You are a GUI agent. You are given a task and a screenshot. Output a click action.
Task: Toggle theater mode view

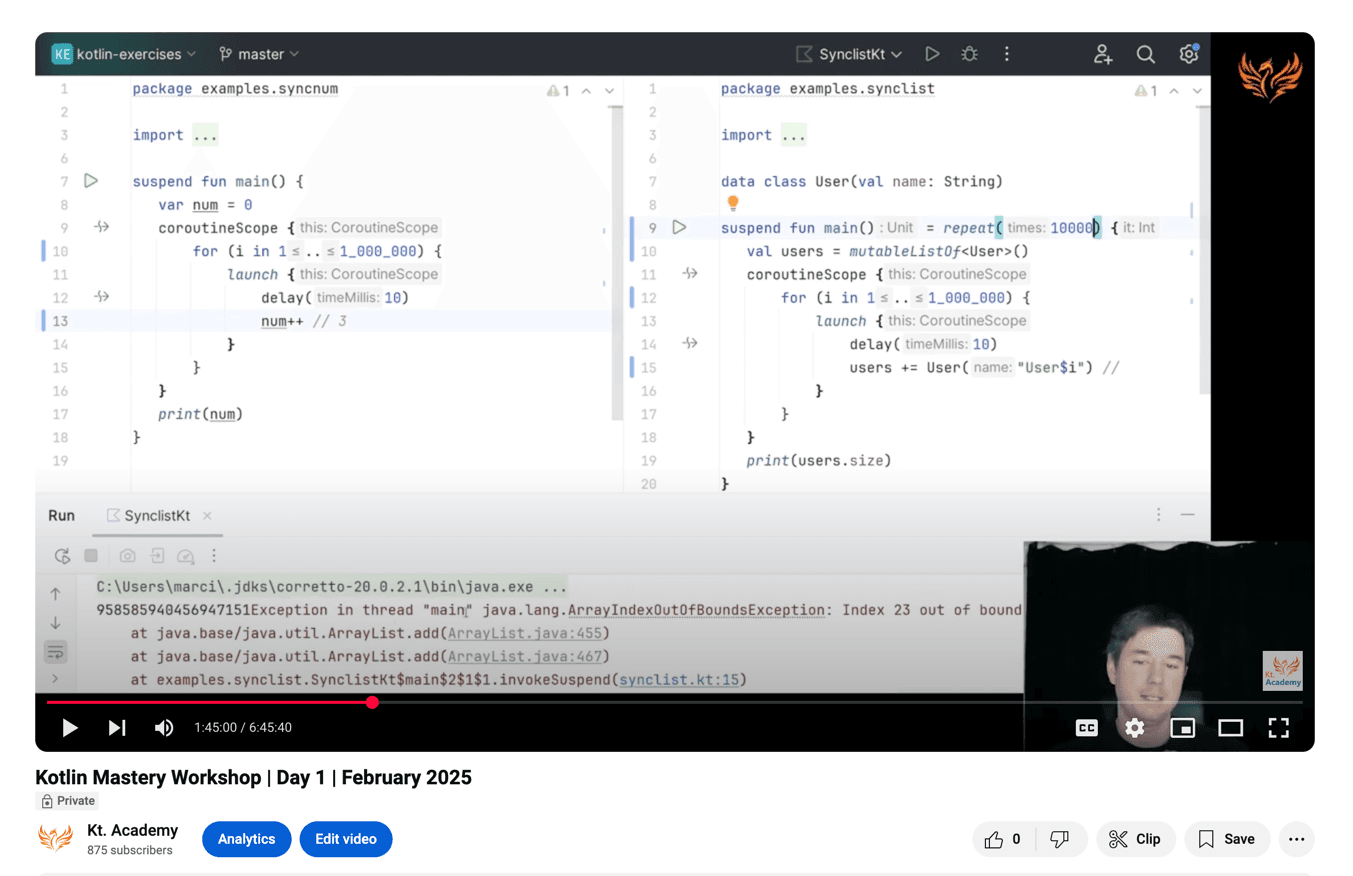coord(1230,728)
